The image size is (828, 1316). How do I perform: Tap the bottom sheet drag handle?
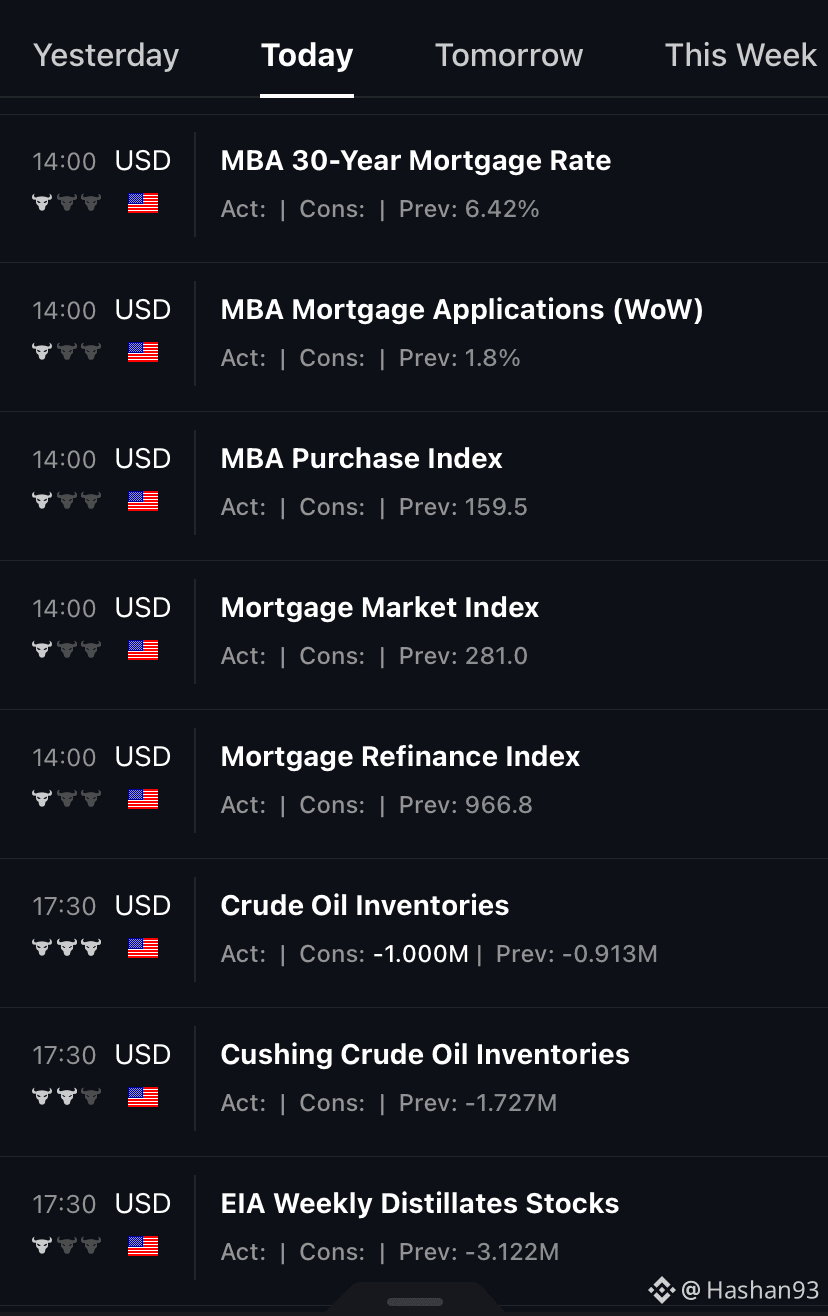coord(414,1302)
